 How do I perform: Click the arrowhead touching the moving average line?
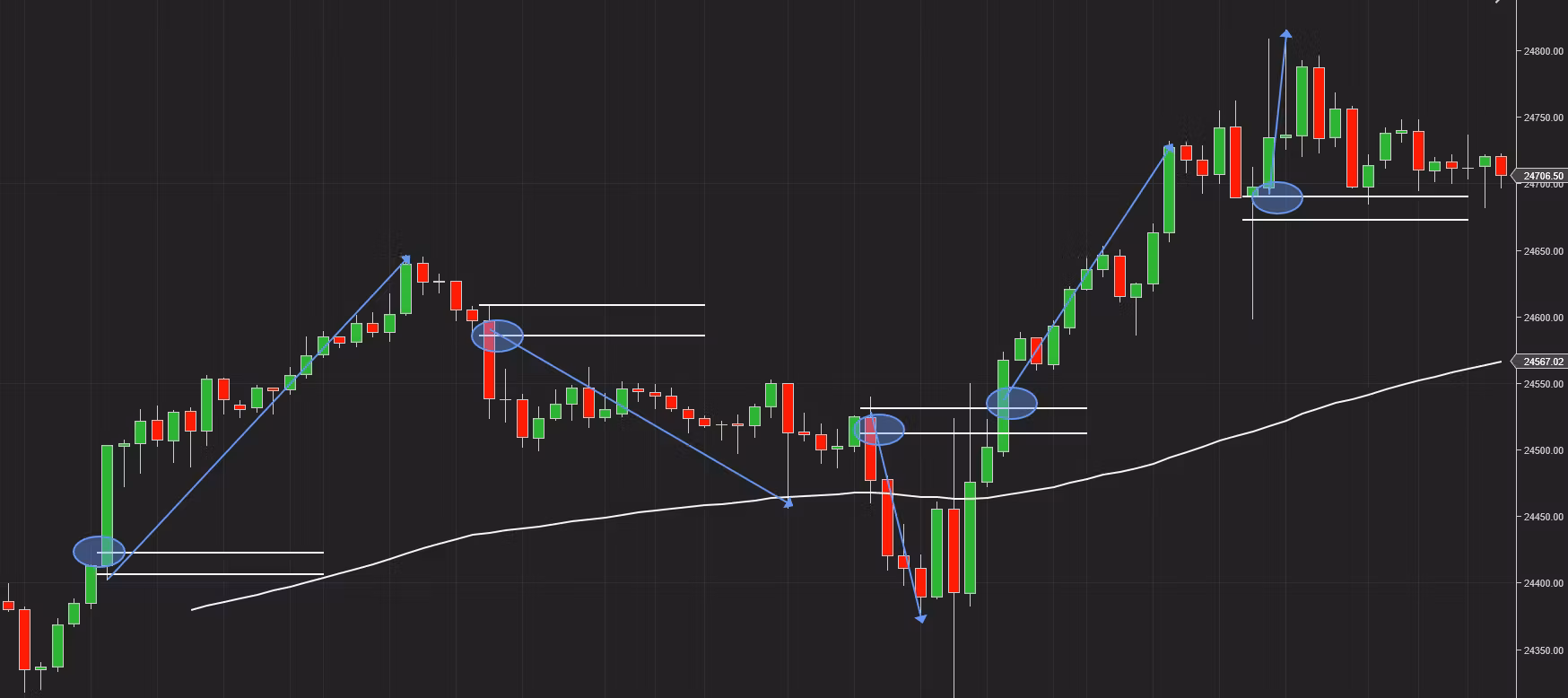tap(788, 503)
